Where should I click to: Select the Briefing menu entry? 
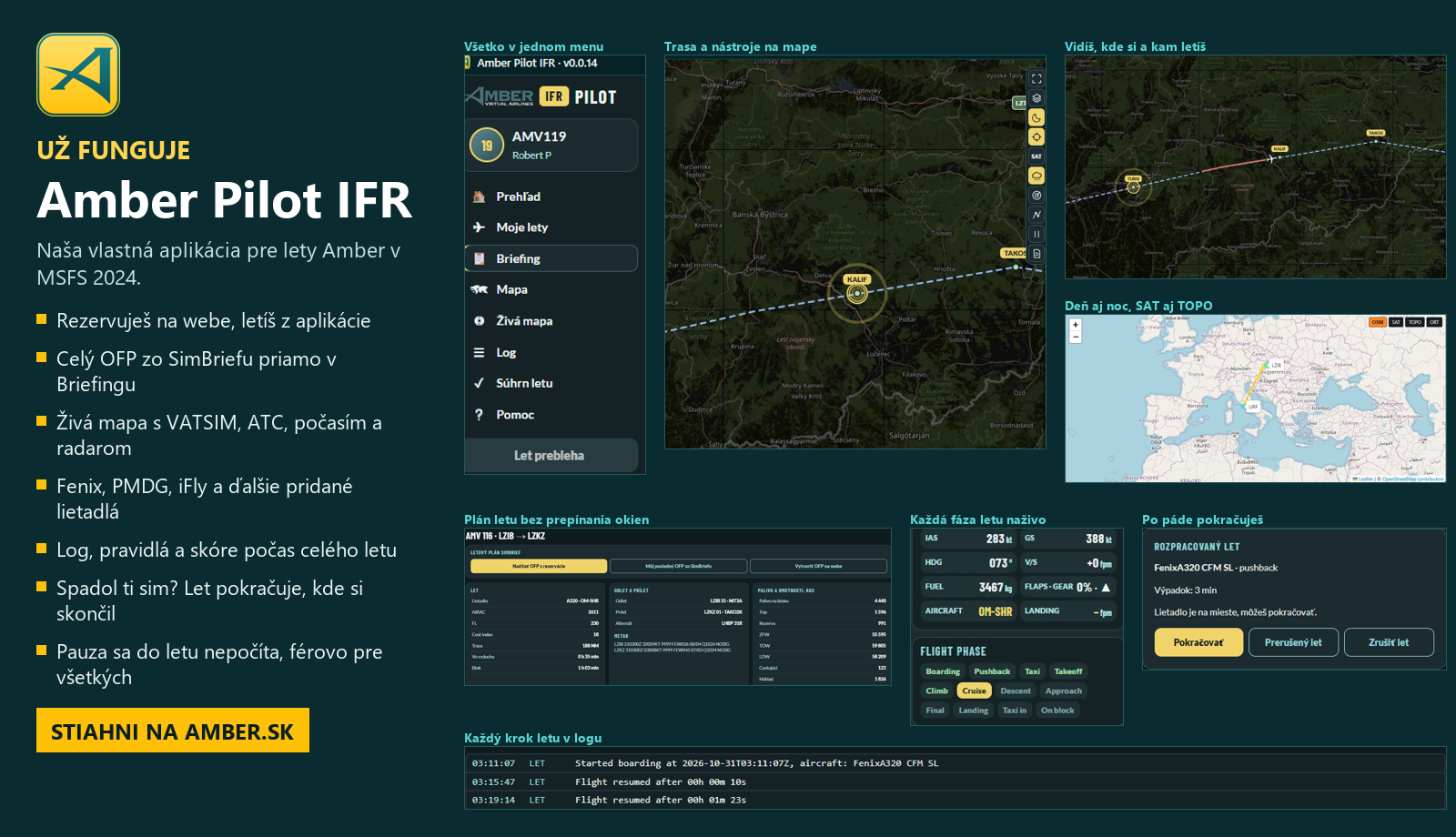551,258
